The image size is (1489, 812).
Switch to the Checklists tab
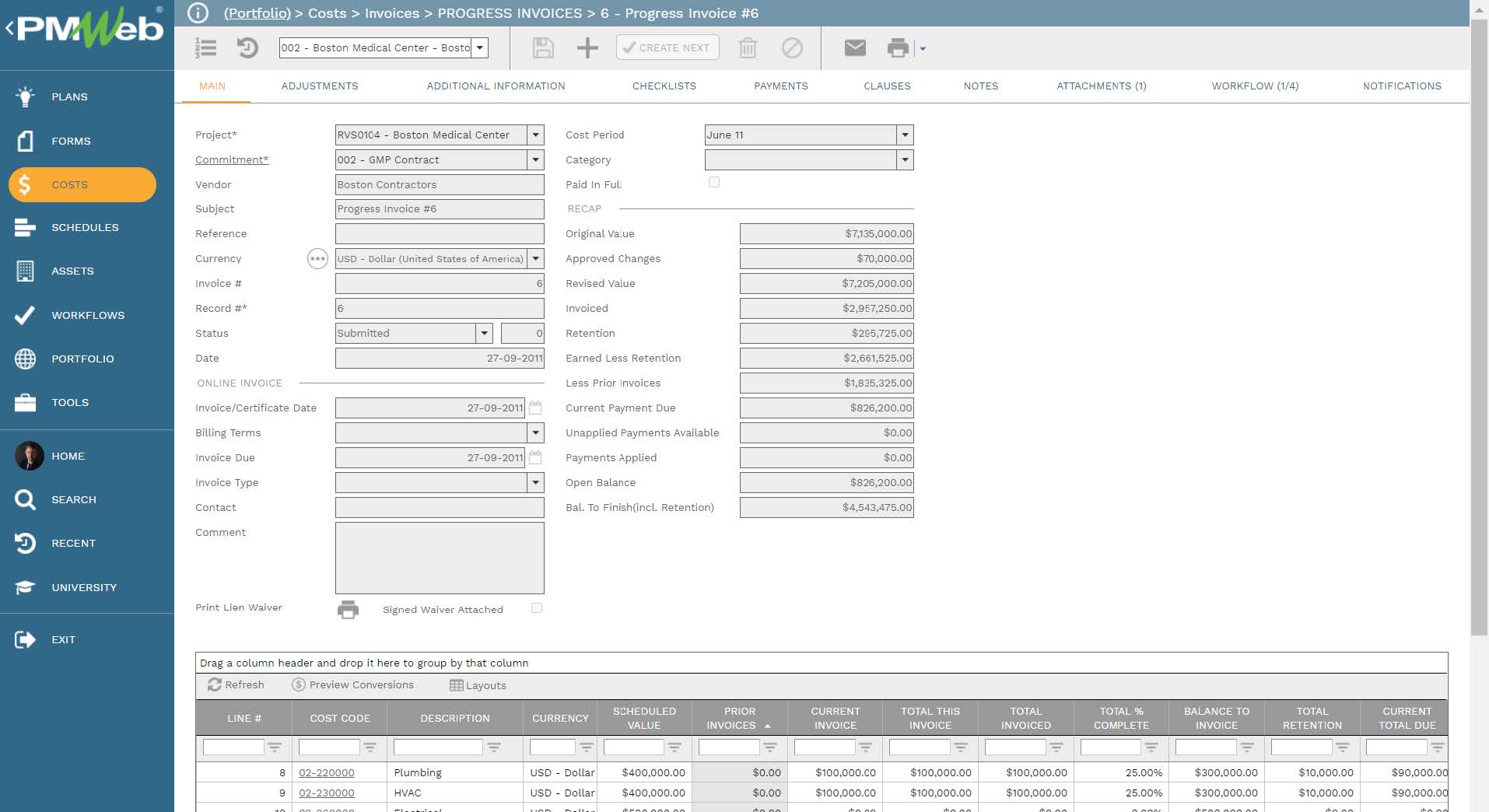click(664, 86)
